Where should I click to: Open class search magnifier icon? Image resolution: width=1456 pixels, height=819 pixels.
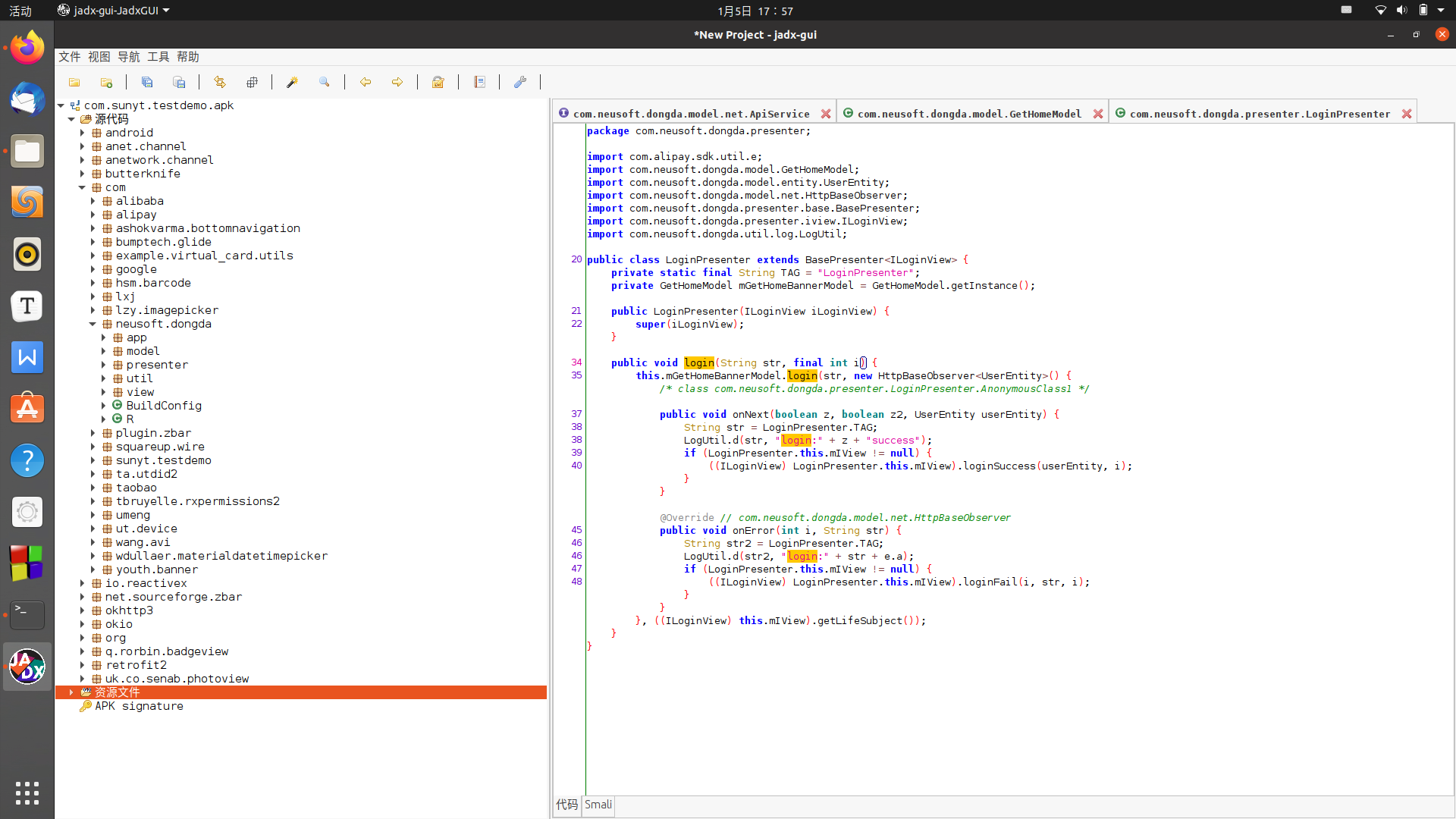(x=325, y=82)
